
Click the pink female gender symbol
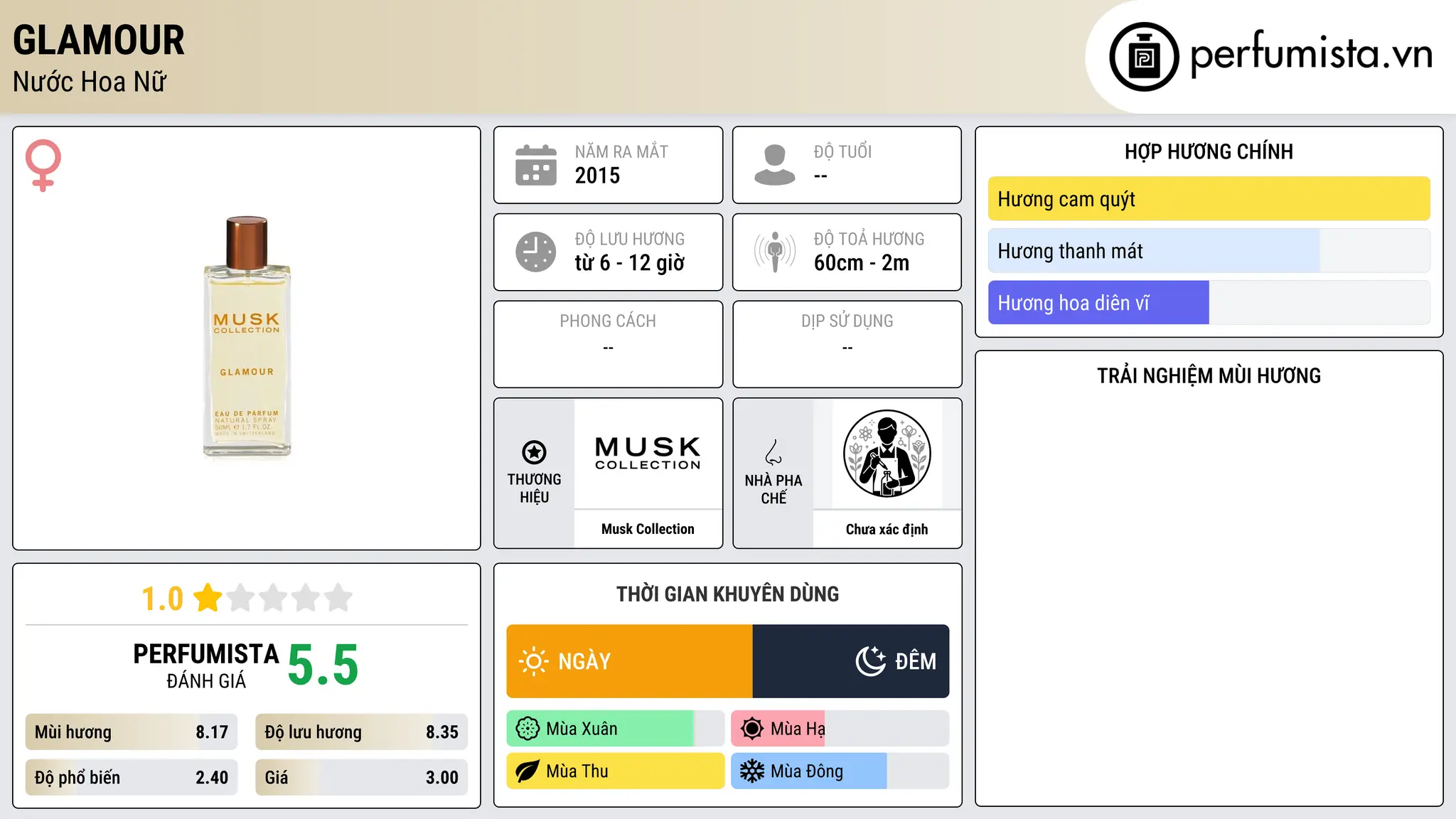click(x=43, y=165)
